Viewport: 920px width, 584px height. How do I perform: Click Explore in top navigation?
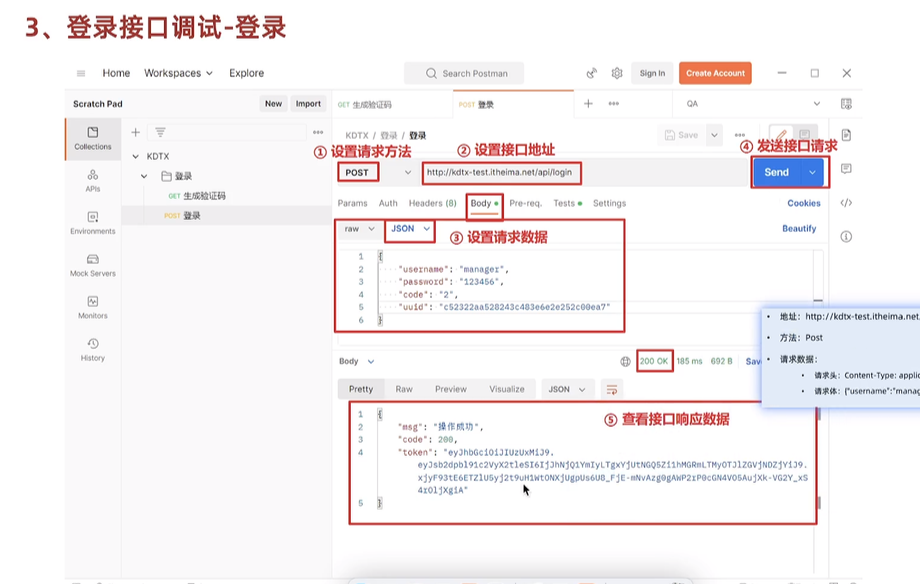pos(246,73)
